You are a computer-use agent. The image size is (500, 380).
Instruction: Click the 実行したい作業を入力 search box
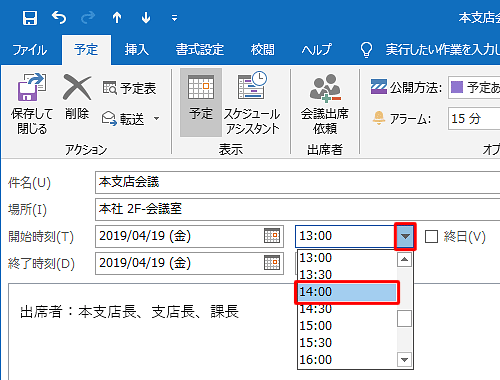pyautogui.click(x=443, y=50)
